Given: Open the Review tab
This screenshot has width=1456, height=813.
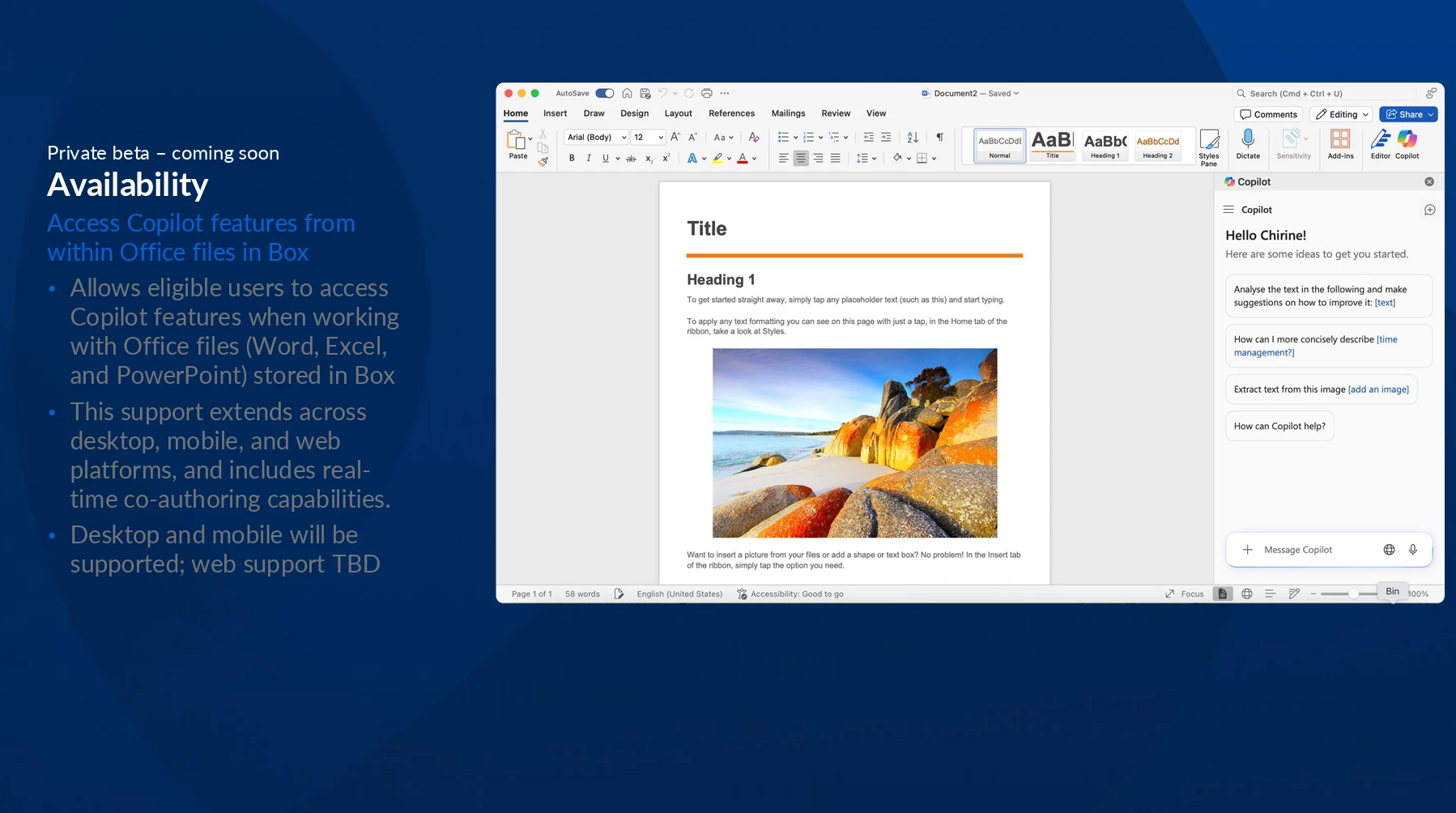Looking at the screenshot, I should click(836, 113).
